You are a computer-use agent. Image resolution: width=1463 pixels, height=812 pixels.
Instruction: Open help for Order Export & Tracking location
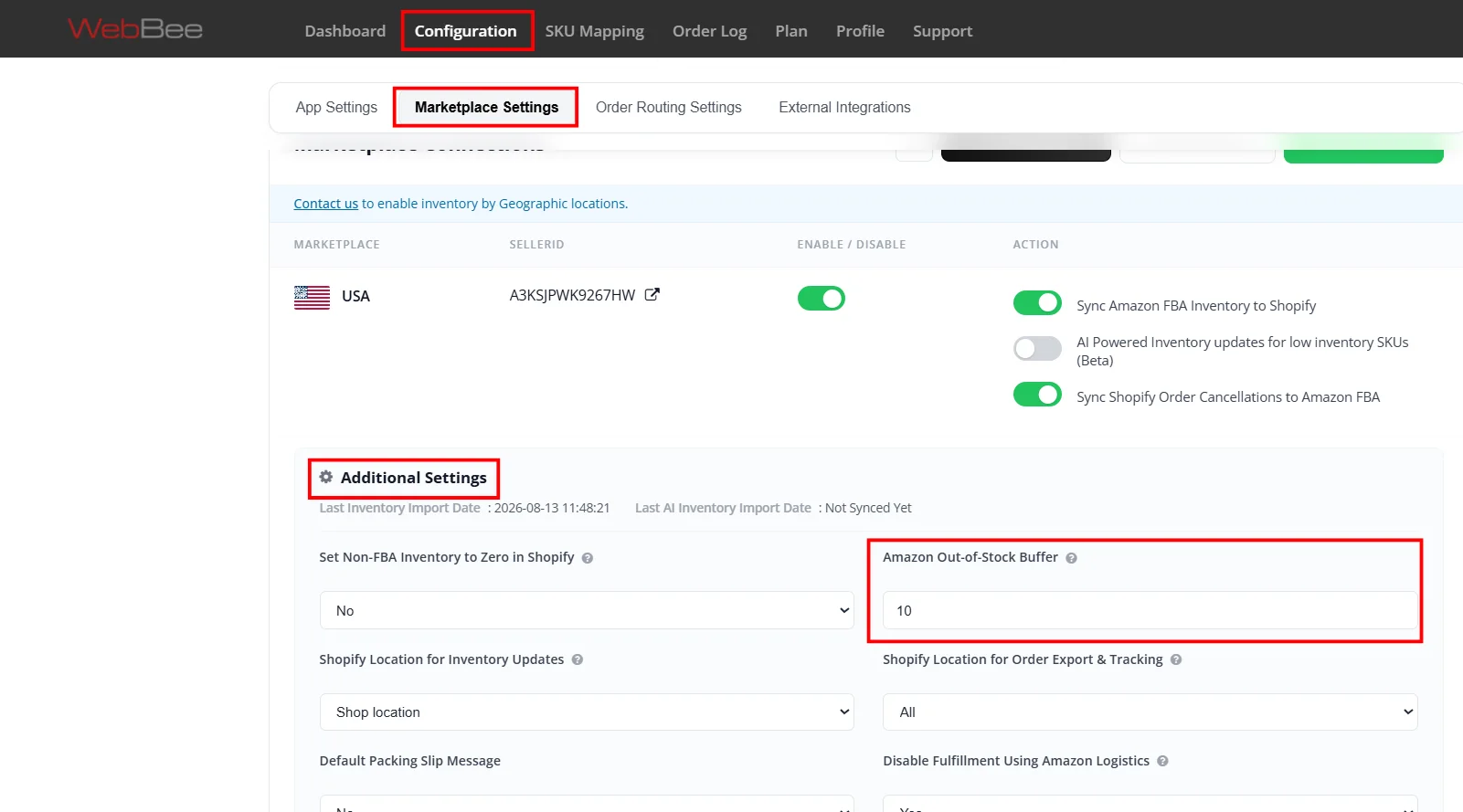[1176, 659]
